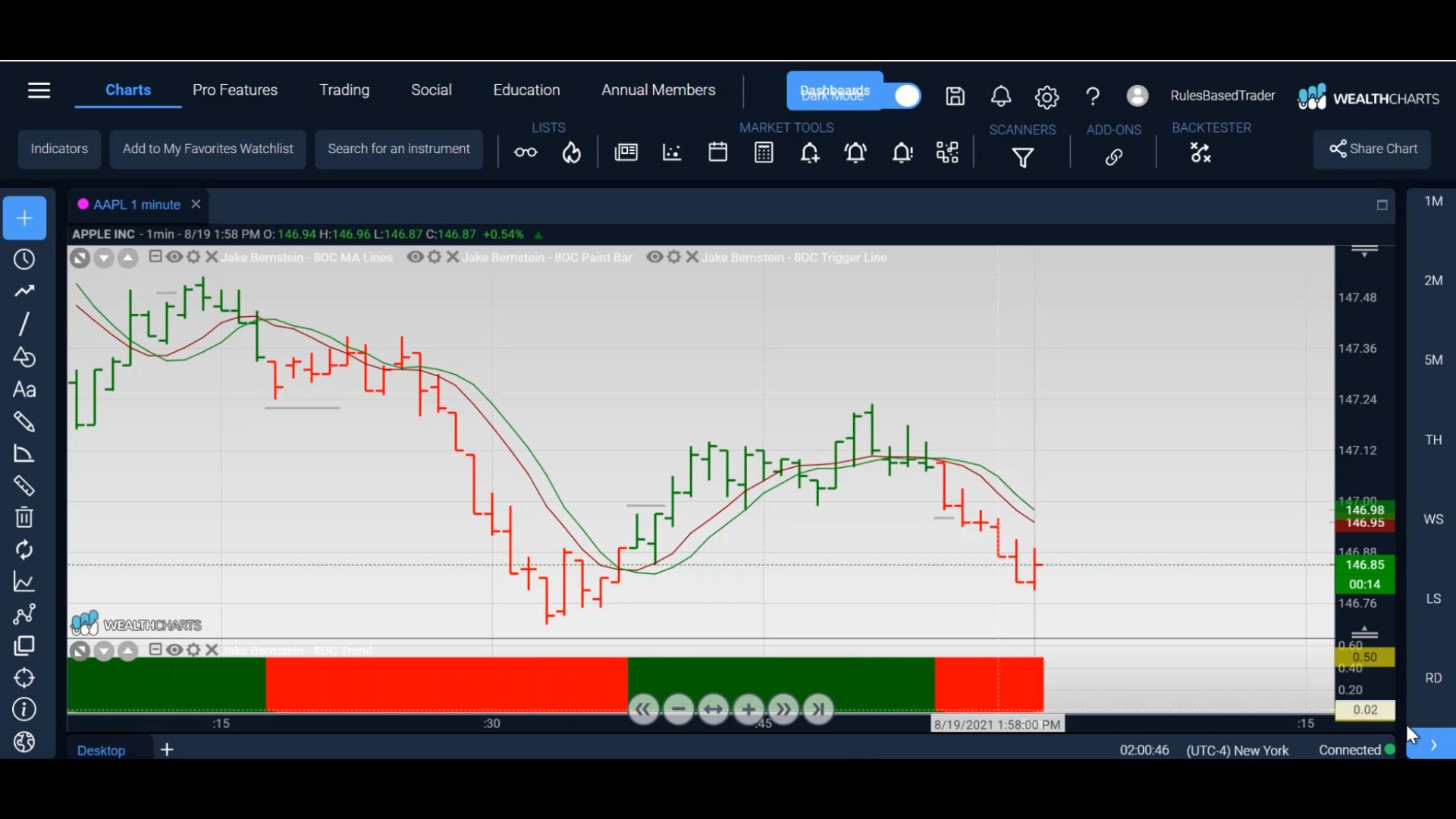Open the clock time tool in sidebar
The image size is (1456, 819).
coord(24,259)
